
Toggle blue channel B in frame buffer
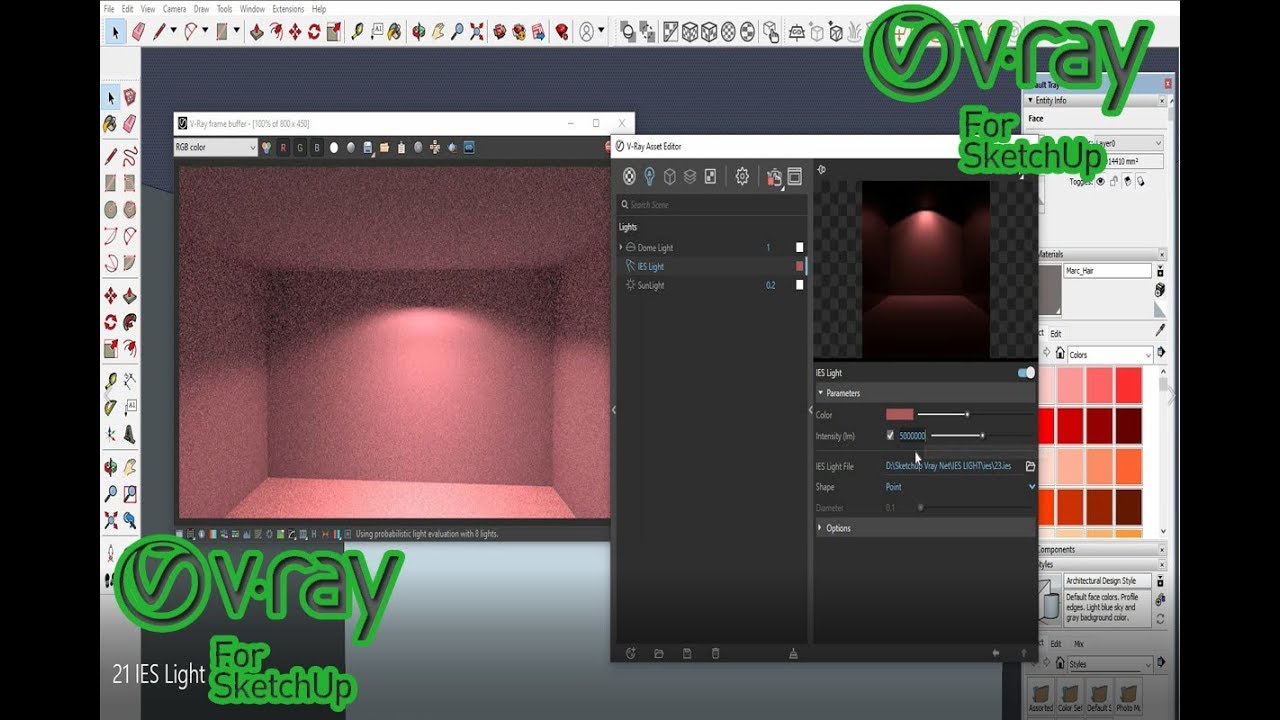[x=317, y=147]
